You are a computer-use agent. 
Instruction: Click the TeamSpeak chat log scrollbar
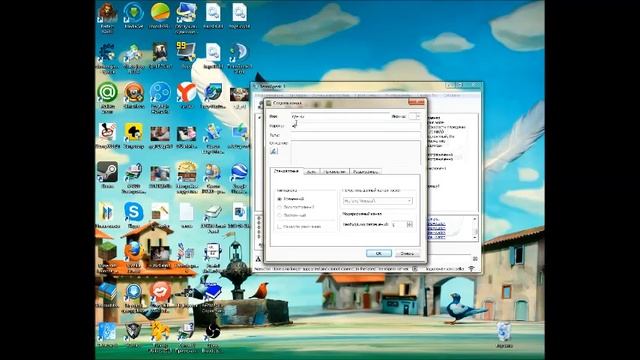coord(475,229)
